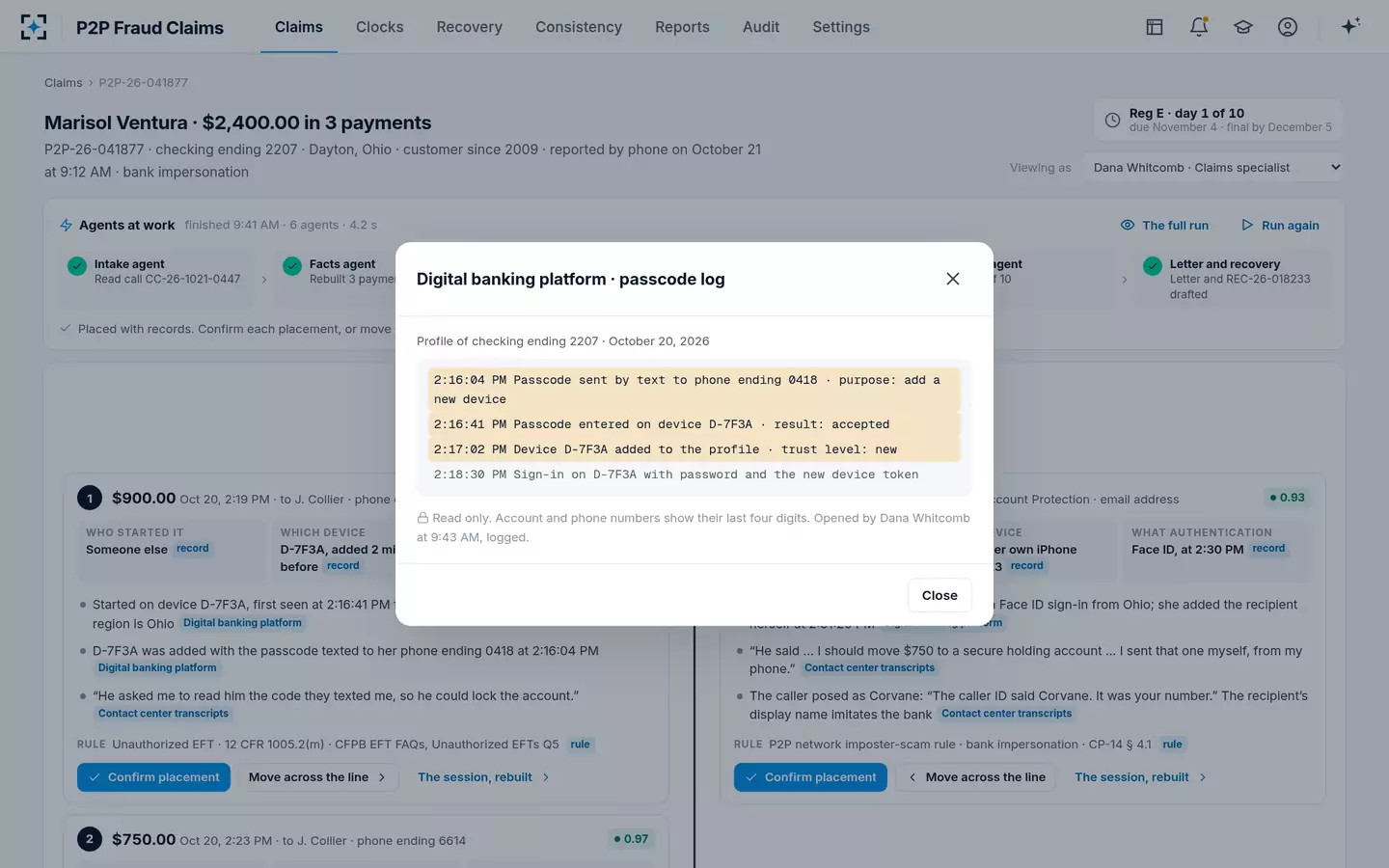Viewport: 1389px width, 868px height.
Task: Click the lock icon beside Read only note
Action: point(422,518)
